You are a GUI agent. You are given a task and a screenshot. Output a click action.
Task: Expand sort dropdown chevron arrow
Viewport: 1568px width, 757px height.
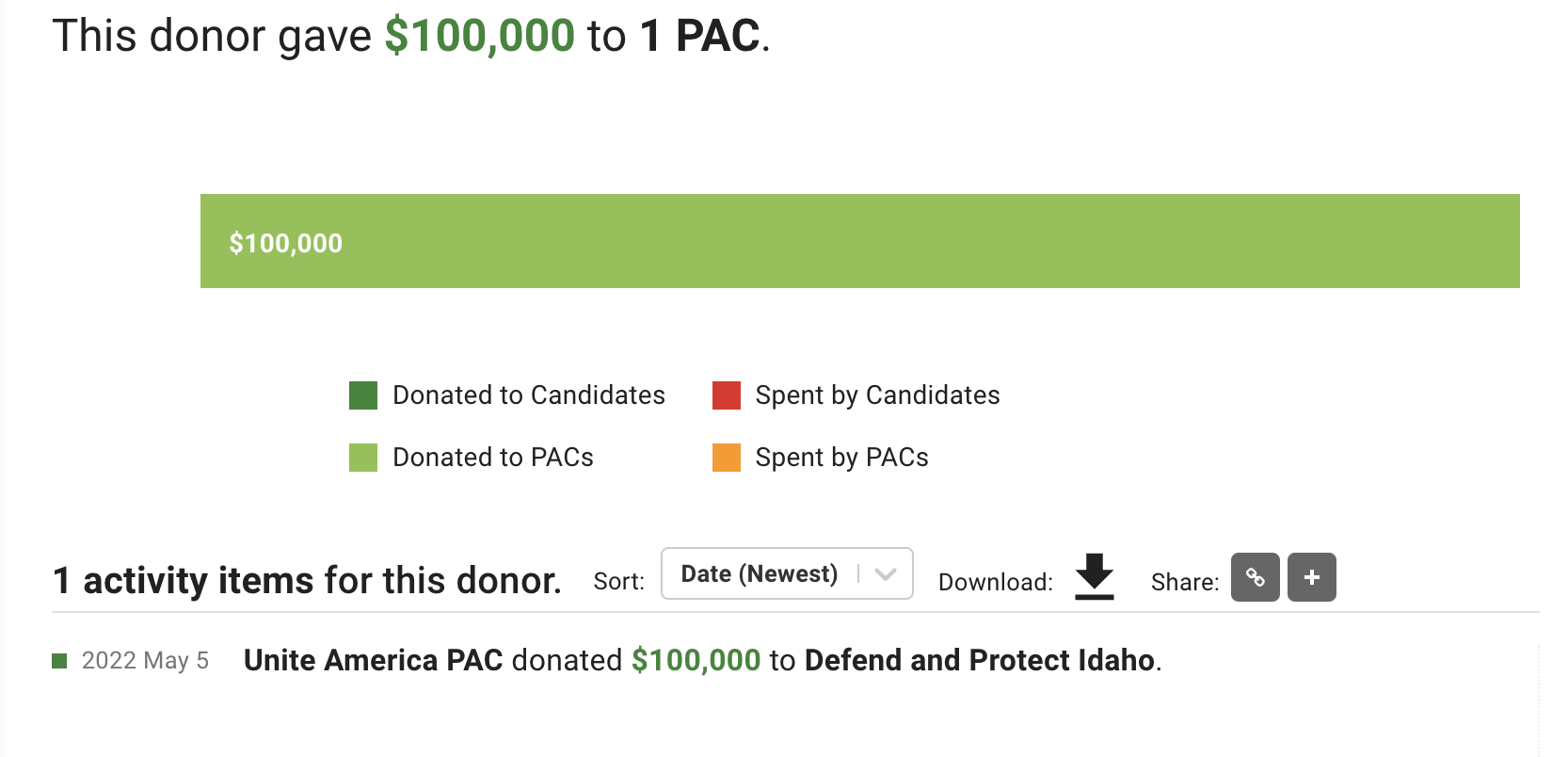tap(885, 574)
